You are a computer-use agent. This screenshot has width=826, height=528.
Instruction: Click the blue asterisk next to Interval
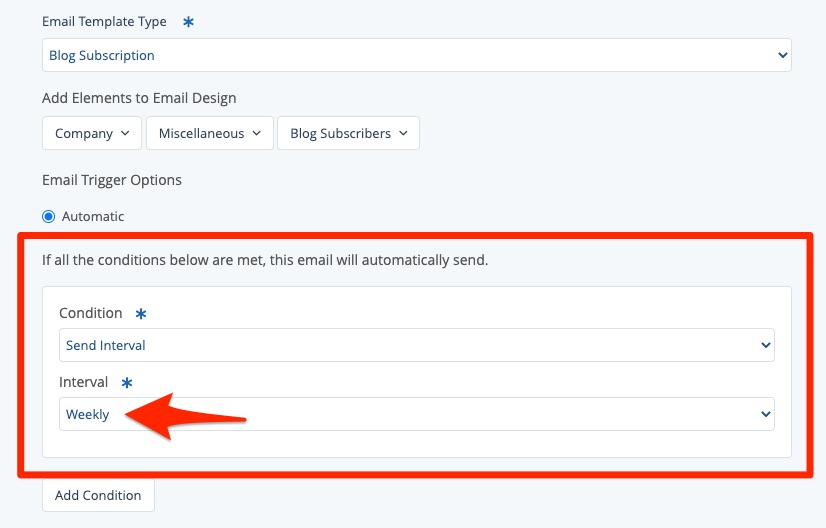click(x=127, y=383)
